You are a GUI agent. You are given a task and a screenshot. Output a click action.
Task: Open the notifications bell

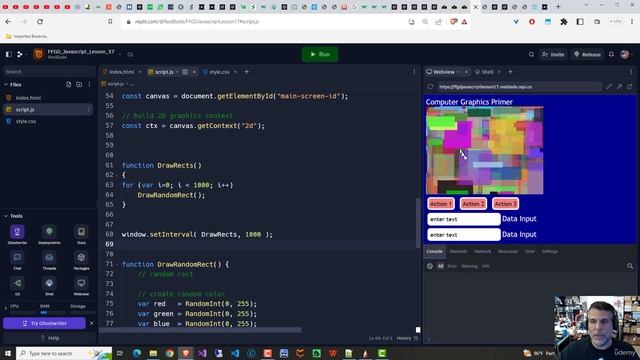point(611,54)
